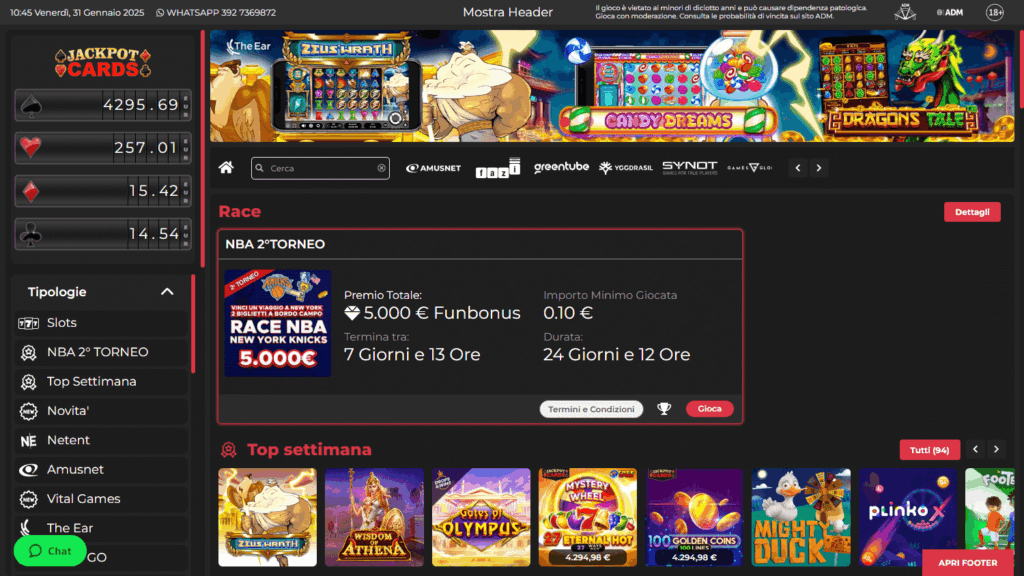Collapse the Tipologie section
Viewport: 1024px width, 576px height.
(x=167, y=292)
